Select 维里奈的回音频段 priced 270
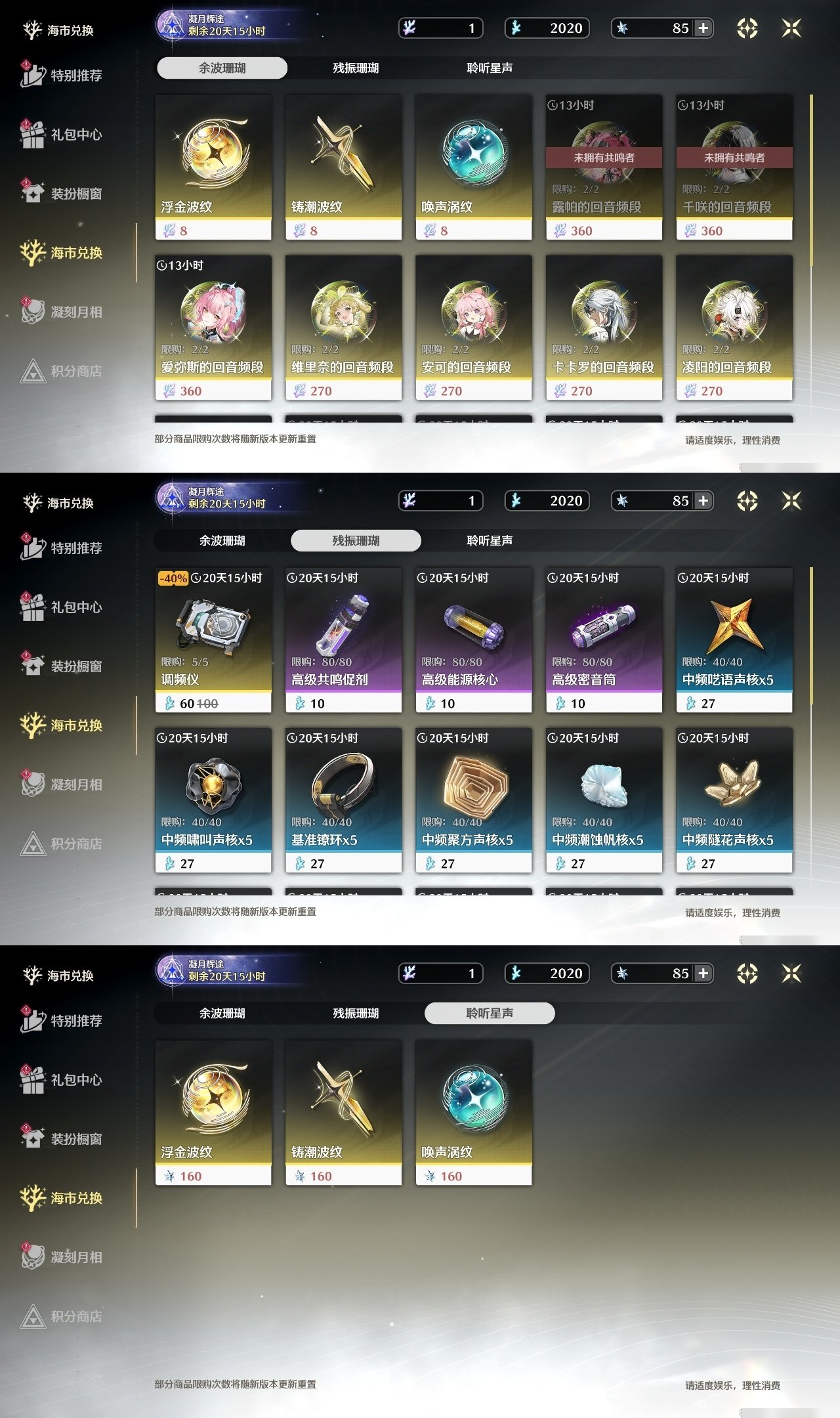The image size is (840, 1418). tap(343, 328)
